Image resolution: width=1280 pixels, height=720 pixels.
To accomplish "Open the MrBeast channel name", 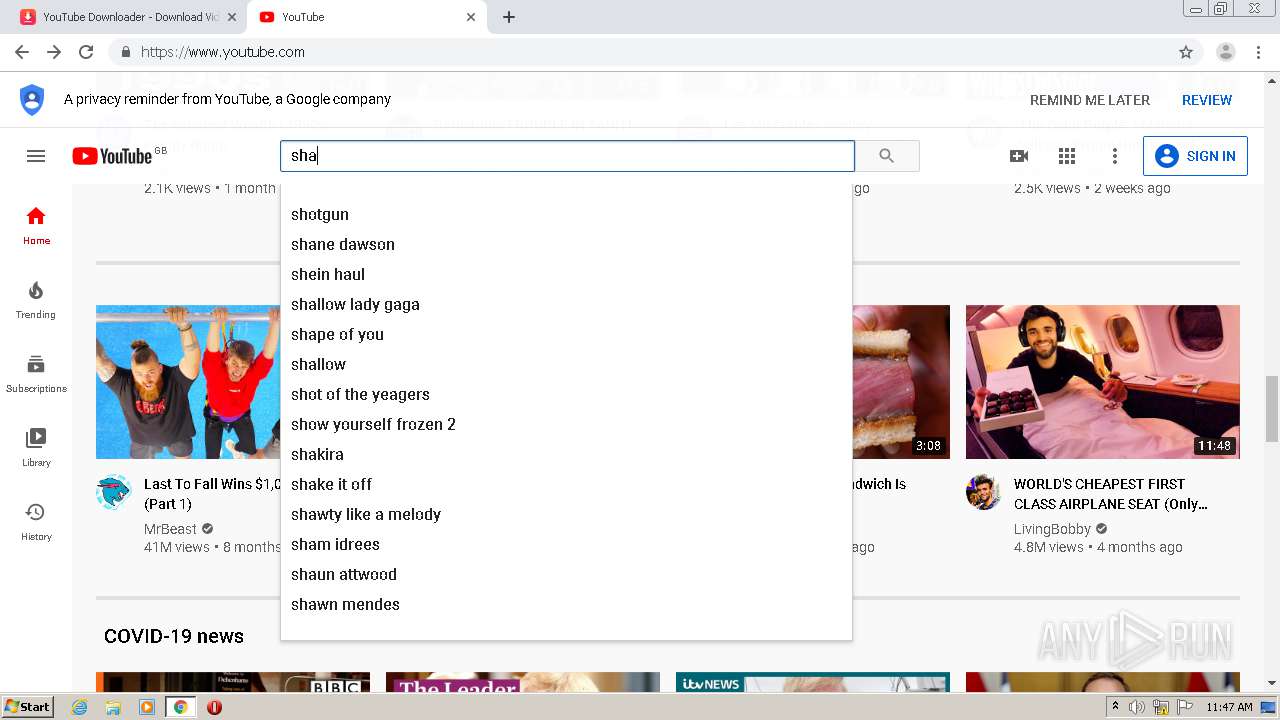I will click(x=171, y=529).
